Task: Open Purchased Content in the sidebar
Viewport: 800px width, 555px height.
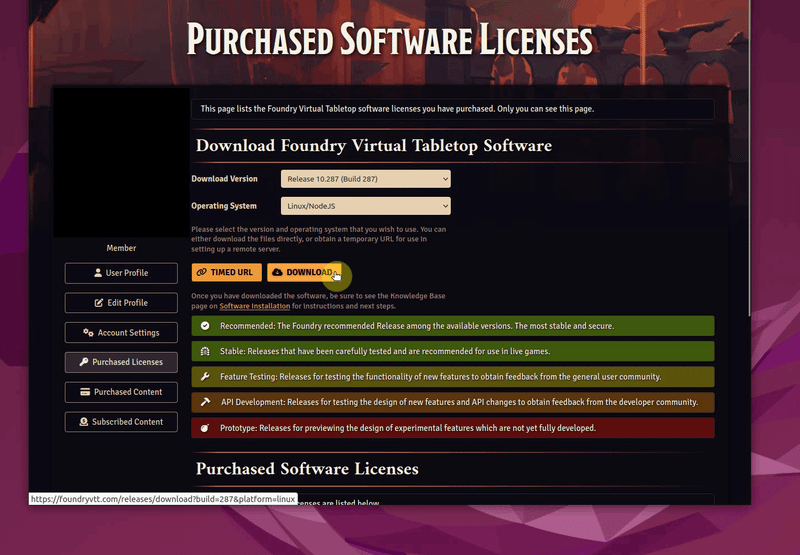Action: 121,392
